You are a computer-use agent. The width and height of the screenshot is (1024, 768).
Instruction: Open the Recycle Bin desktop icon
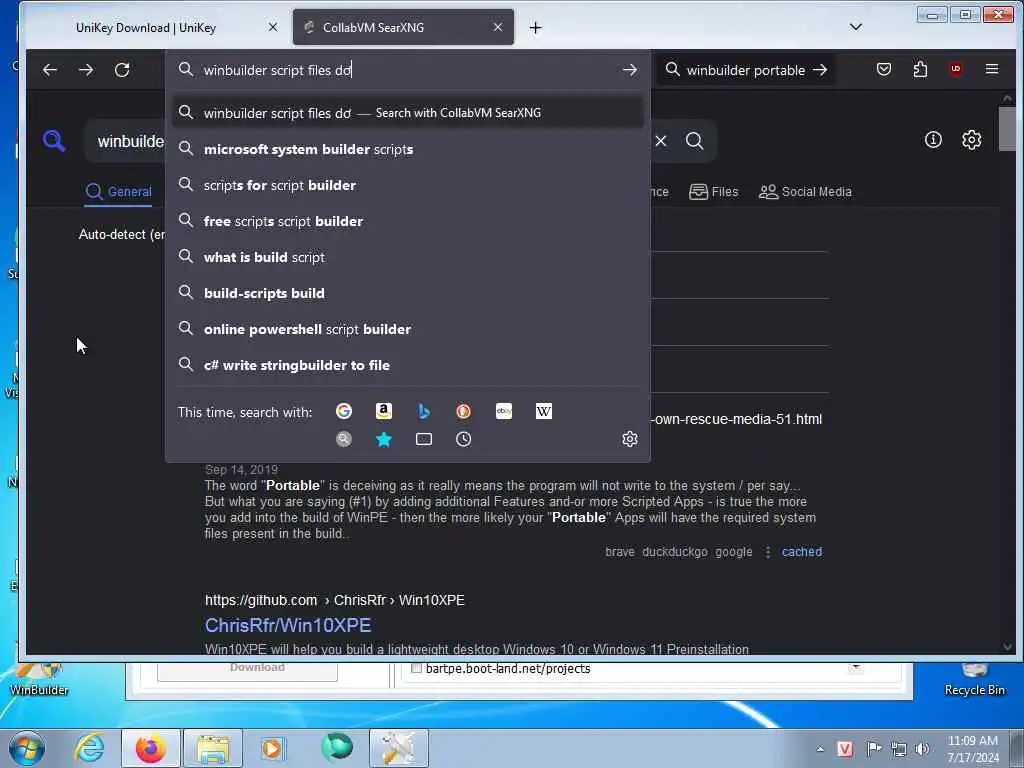[x=974, y=680]
